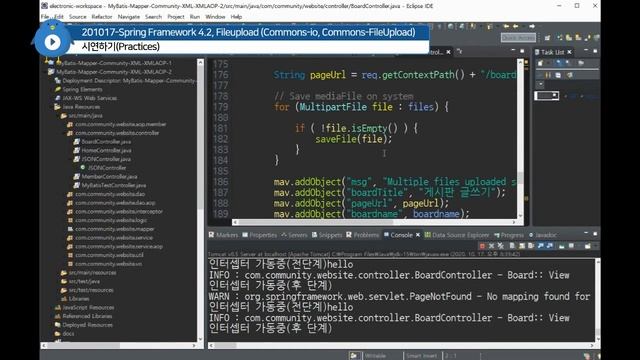Image resolution: width=640 pixels, height=360 pixels.
Task: Open the Deployment Descriptor node
Action: [129, 80]
